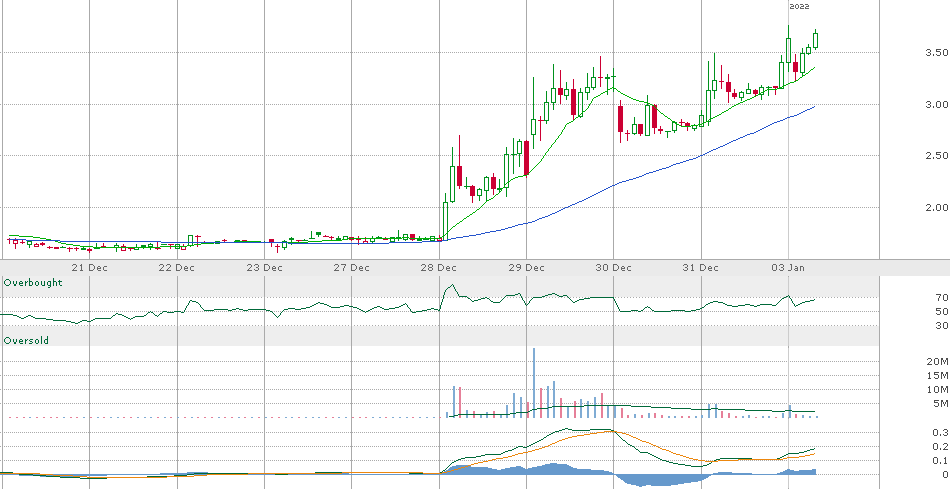Click the 3.50 price axis label
The width and height of the screenshot is (950, 489).
coord(937,53)
